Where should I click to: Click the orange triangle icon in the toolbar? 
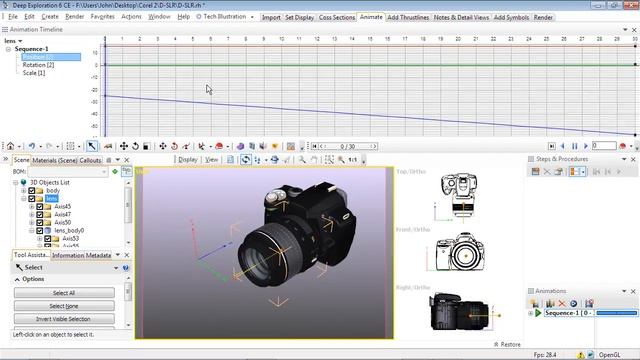[275, 146]
